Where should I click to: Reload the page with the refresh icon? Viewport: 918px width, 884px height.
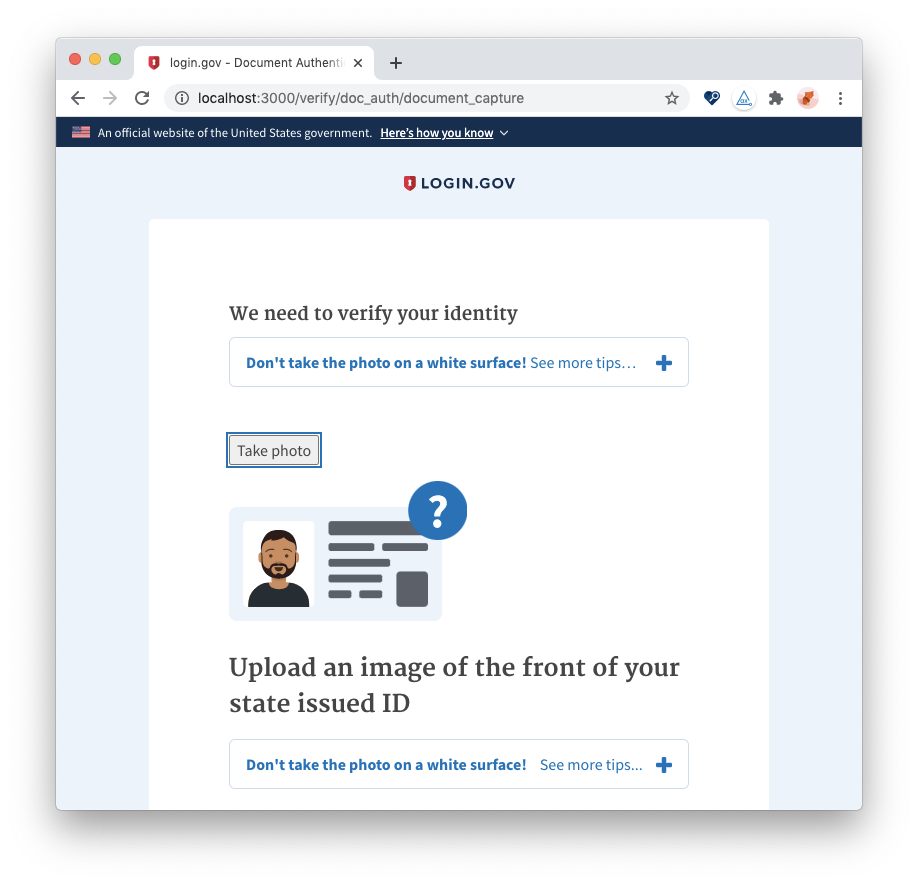[142, 98]
